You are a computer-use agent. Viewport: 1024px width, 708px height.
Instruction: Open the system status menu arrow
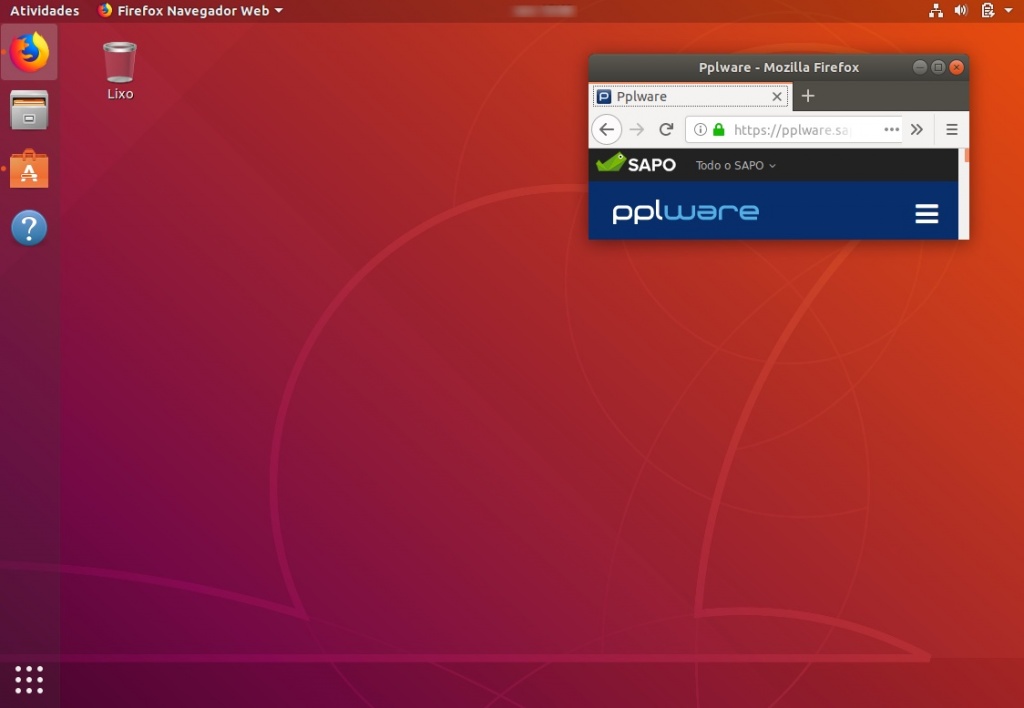click(1007, 10)
